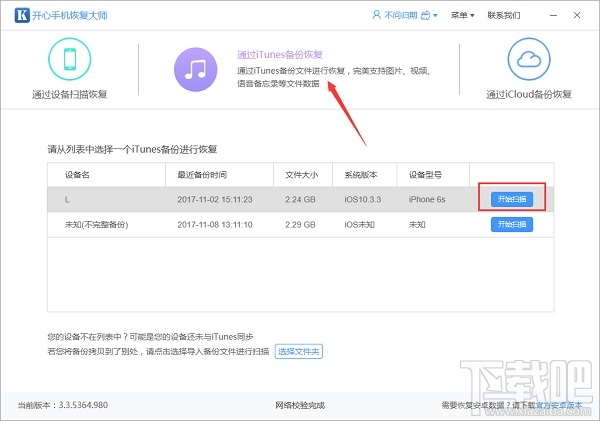
Task: Close the application window
Action: [577, 15]
